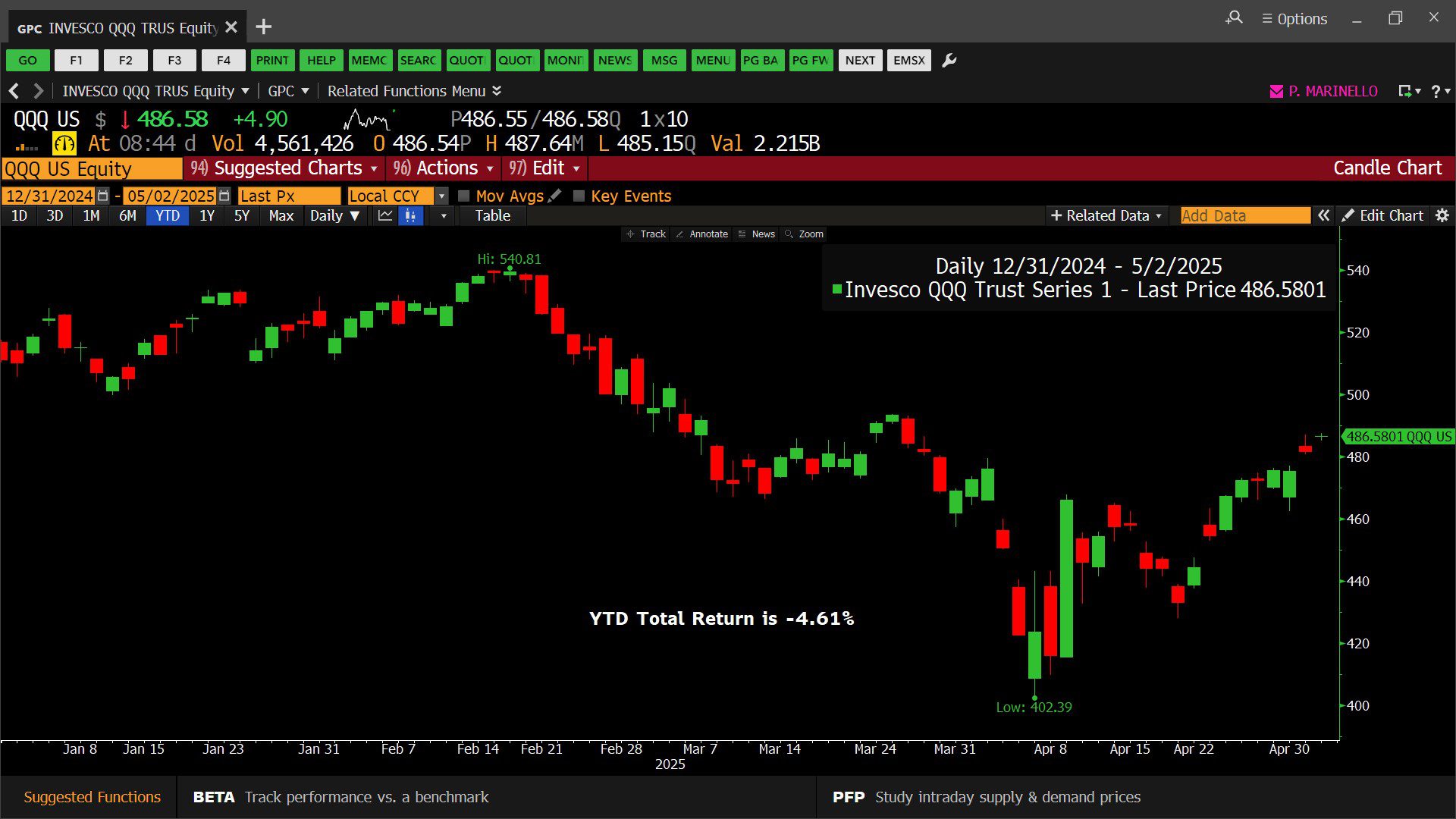This screenshot has height=819, width=1456.
Task: Click the wrench settings icon in toolbar
Action: [949, 61]
